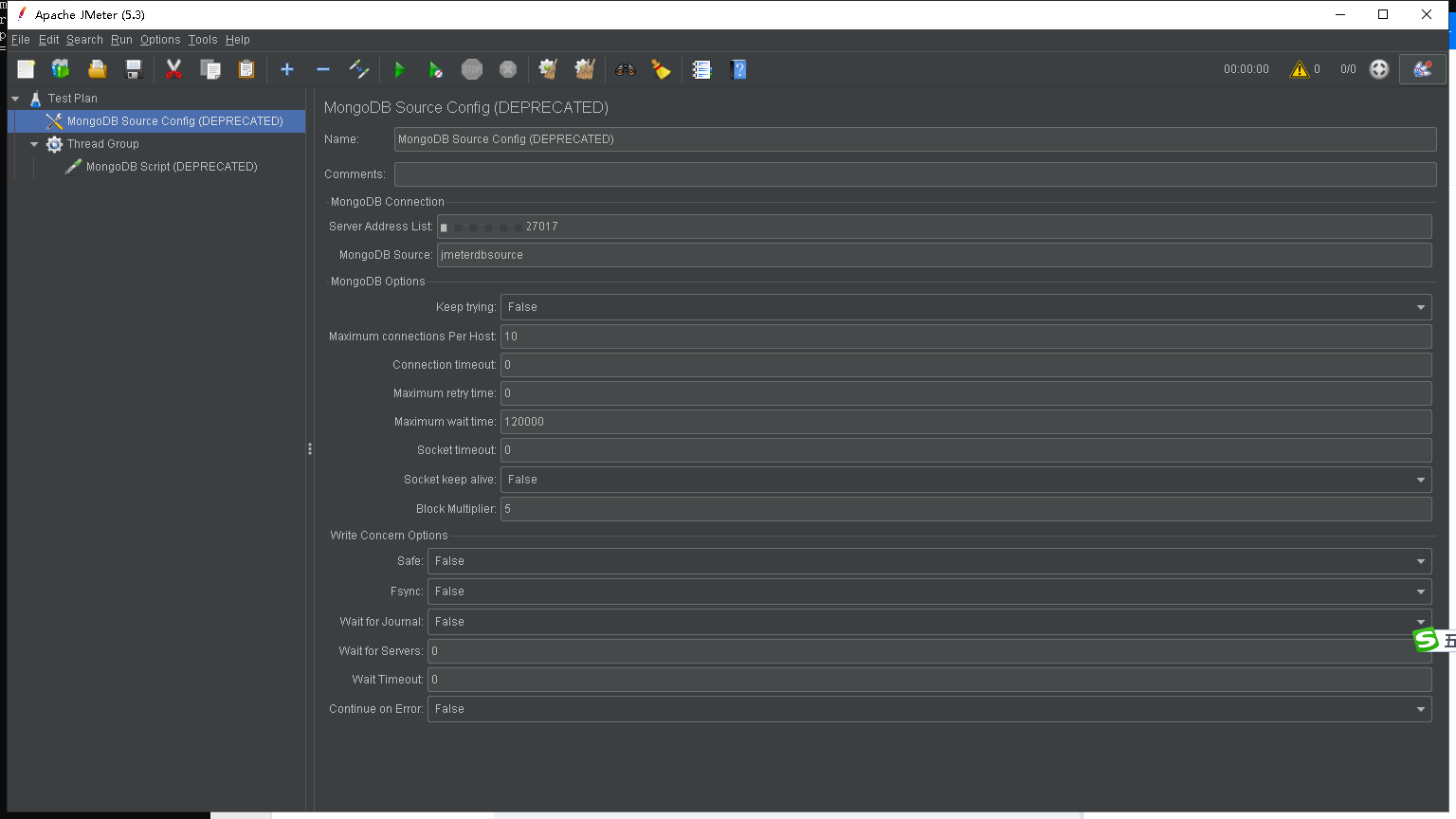
Task: Click the Wait for Servers field
Action: pos(929,651)
